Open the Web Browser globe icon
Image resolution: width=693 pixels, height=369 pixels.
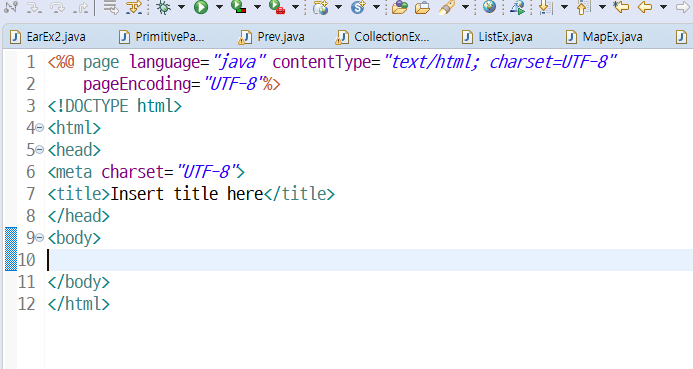[x=489, y=6]
